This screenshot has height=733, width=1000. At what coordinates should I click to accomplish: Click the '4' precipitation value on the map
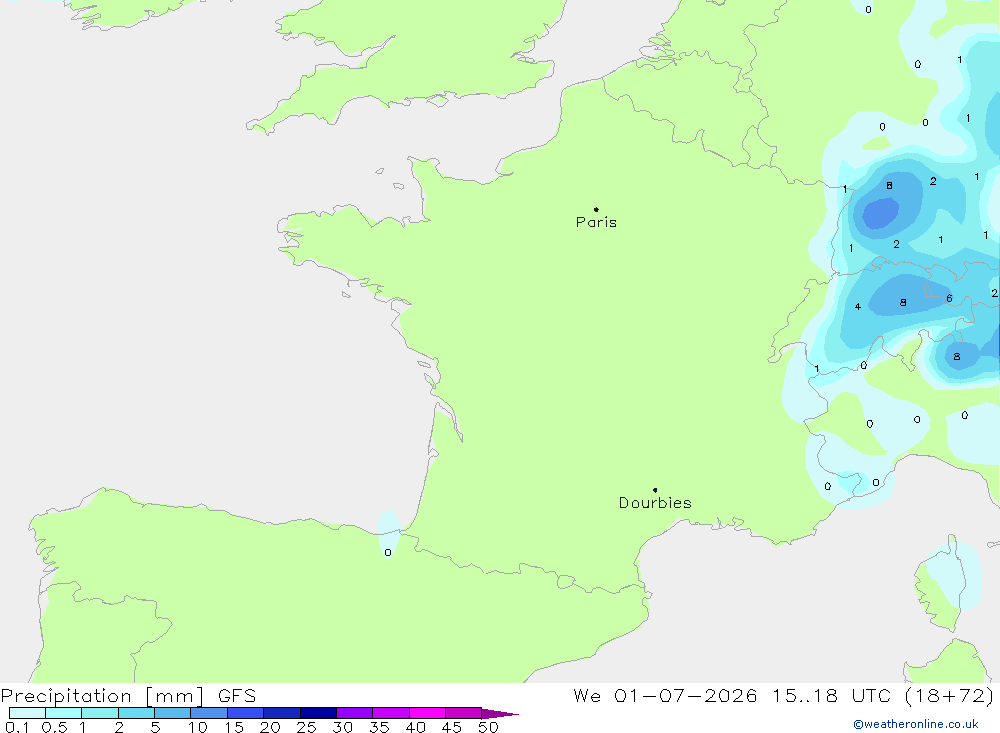[858, 307]
